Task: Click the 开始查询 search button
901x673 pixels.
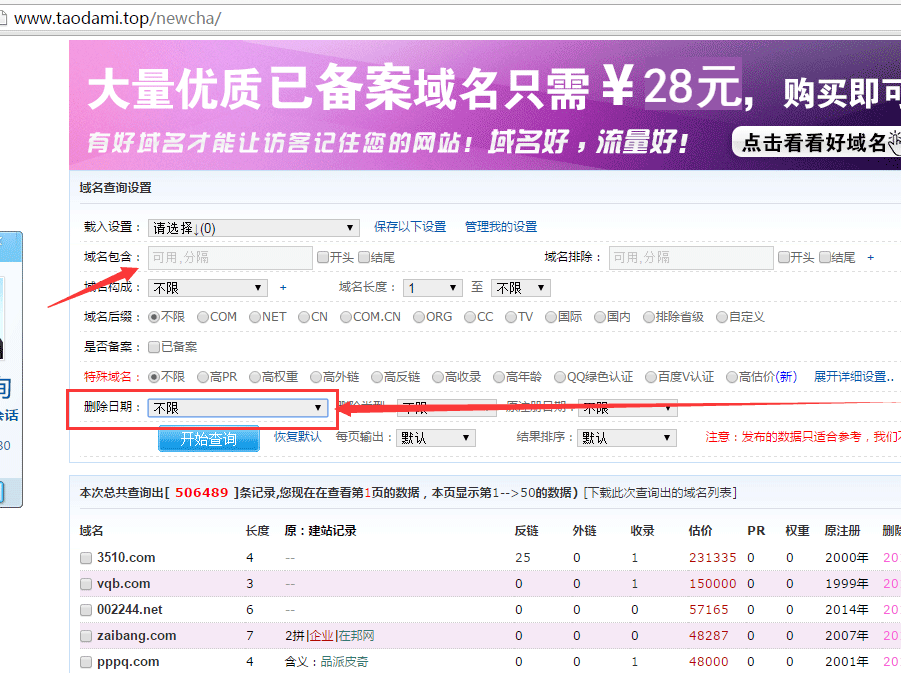Action: pyautogui.click(x=208, y=438)
